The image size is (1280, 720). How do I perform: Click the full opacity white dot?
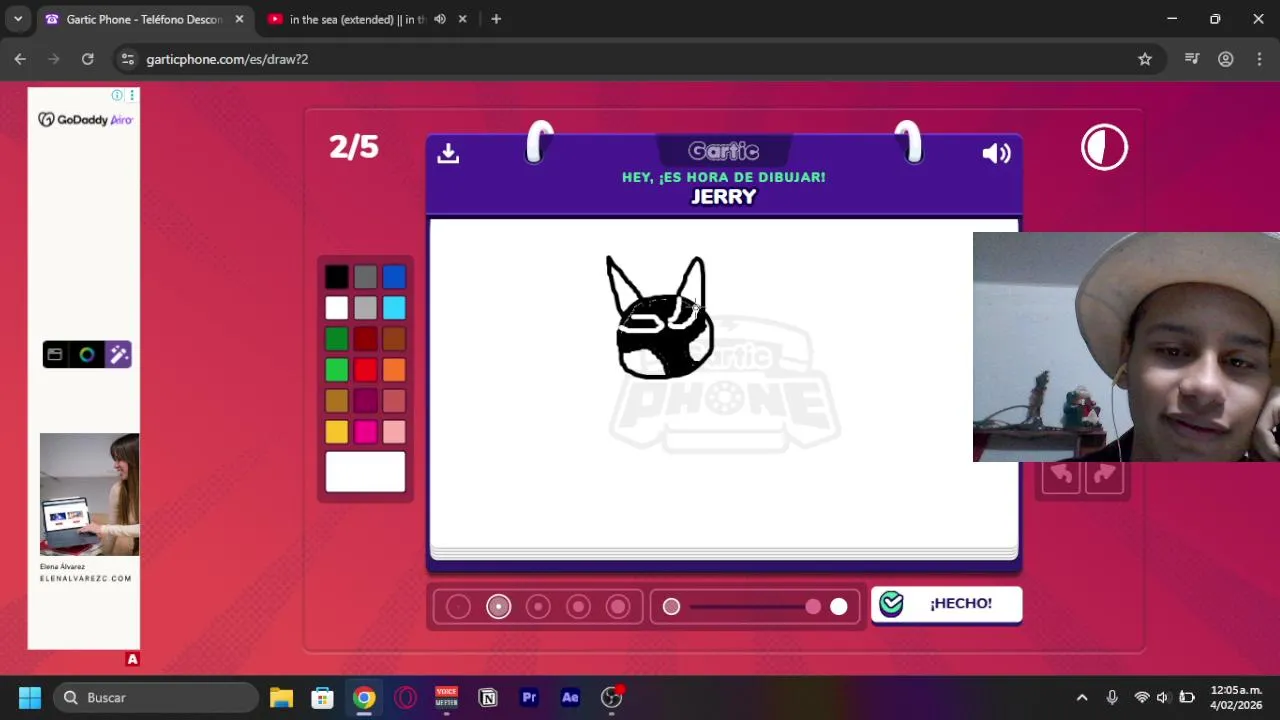pyautogui.click(x=839, y=607)
